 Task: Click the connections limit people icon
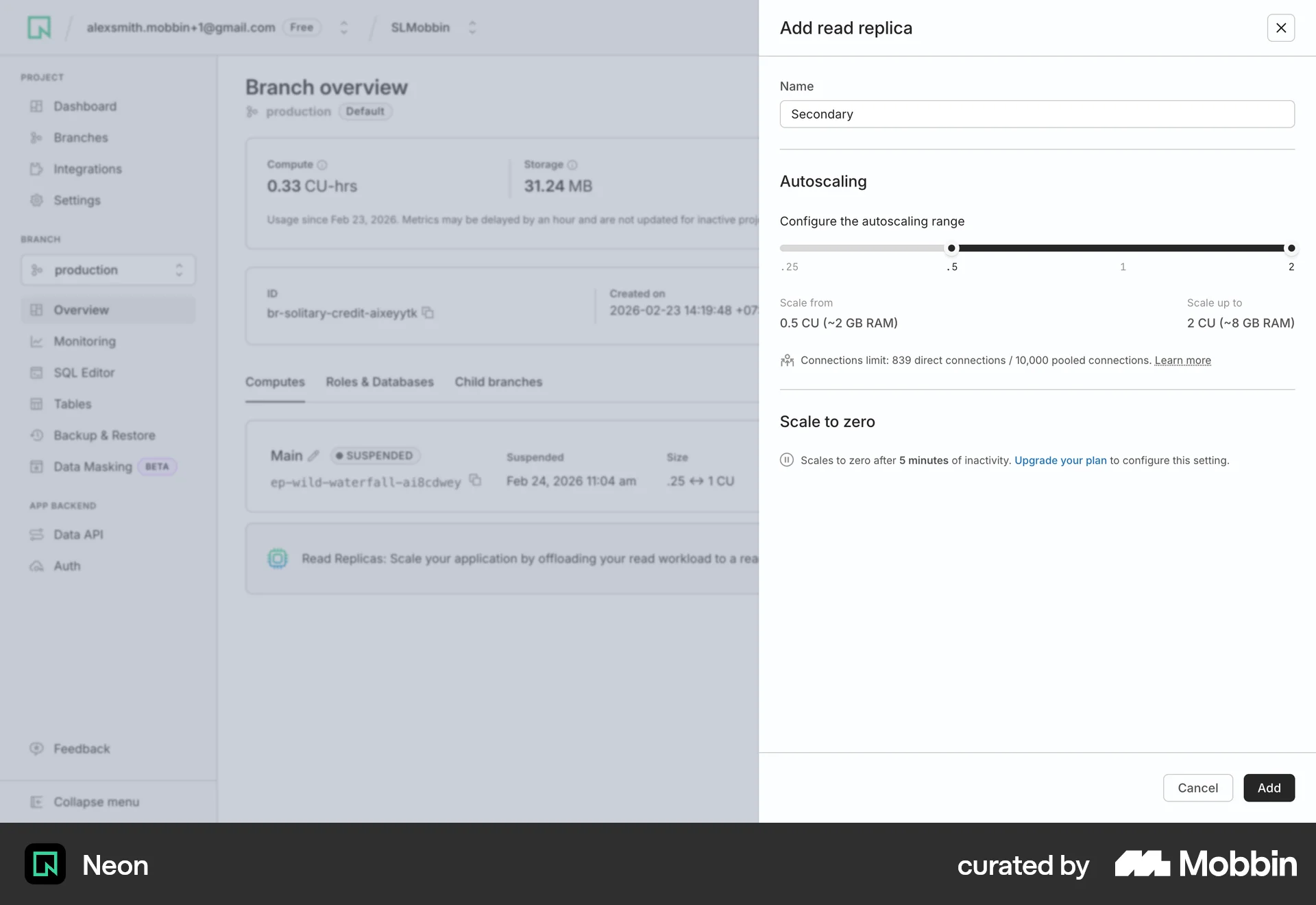(787, 361)
